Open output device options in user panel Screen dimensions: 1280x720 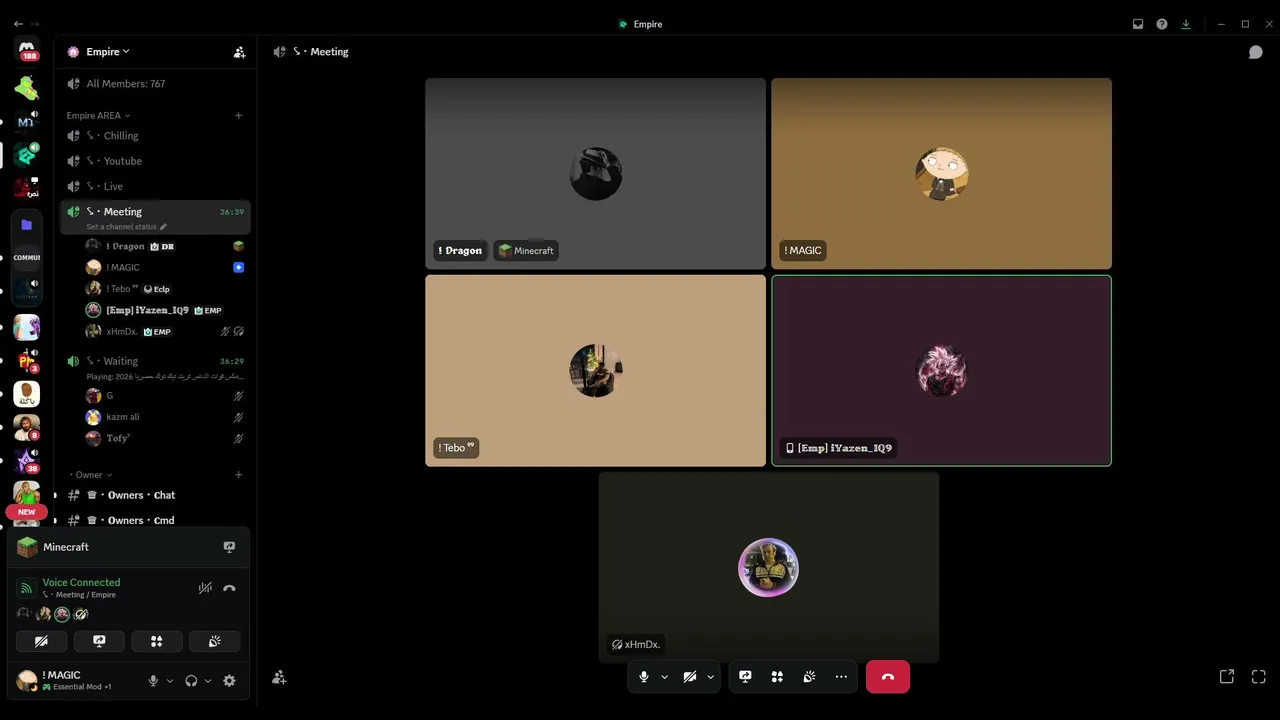click(208, 681)
